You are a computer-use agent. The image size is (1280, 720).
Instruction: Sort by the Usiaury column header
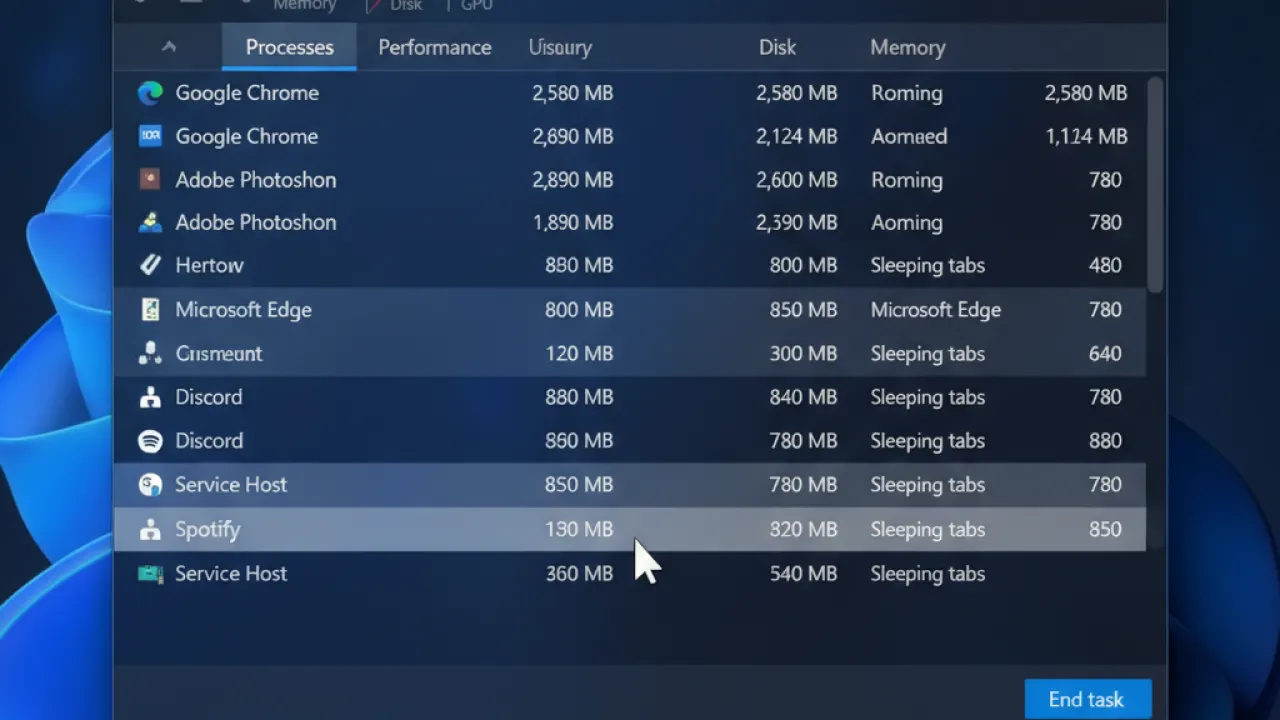(560, 47)
